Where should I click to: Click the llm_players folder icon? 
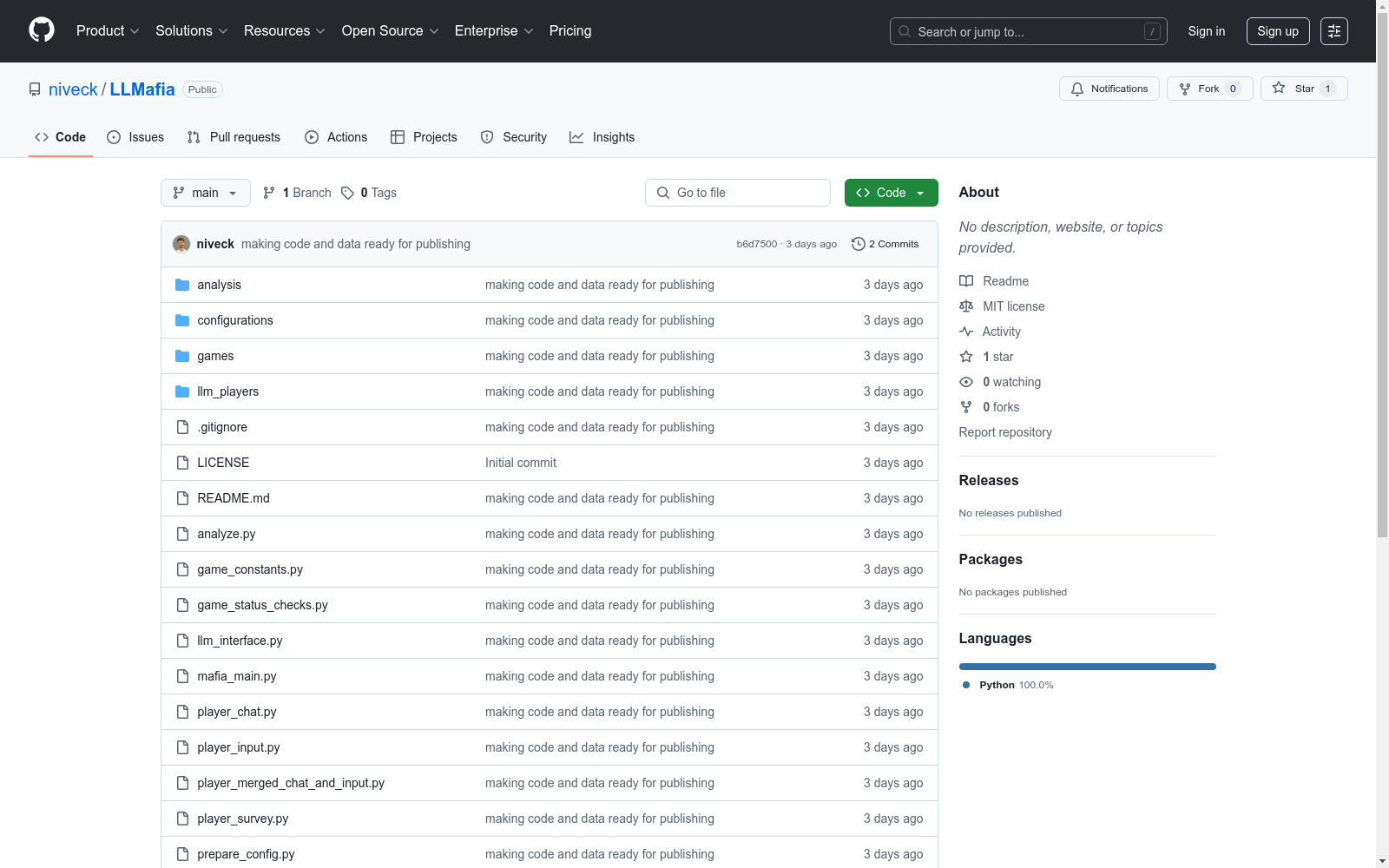pyautogui.click(x=182, y=391)
